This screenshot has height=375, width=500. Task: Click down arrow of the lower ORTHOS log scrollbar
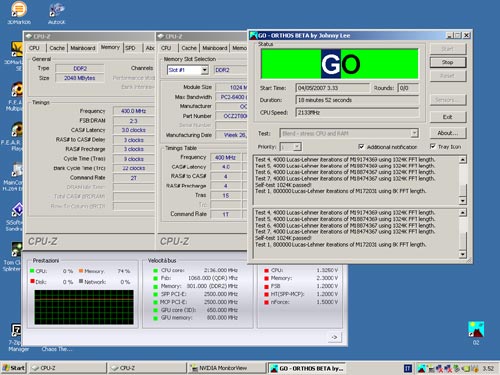463,254
